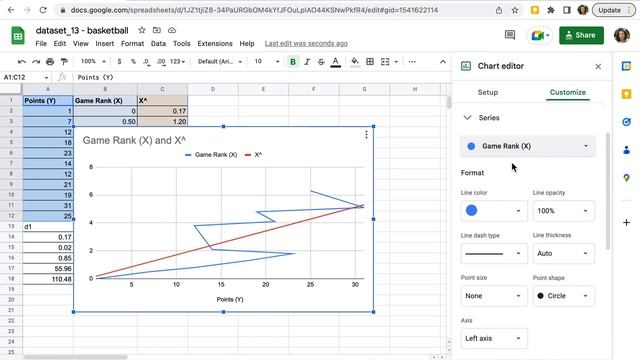Get add-ons with plus icon
The height and width of the screenshot is (360, 640).
[x=627, y=222]
